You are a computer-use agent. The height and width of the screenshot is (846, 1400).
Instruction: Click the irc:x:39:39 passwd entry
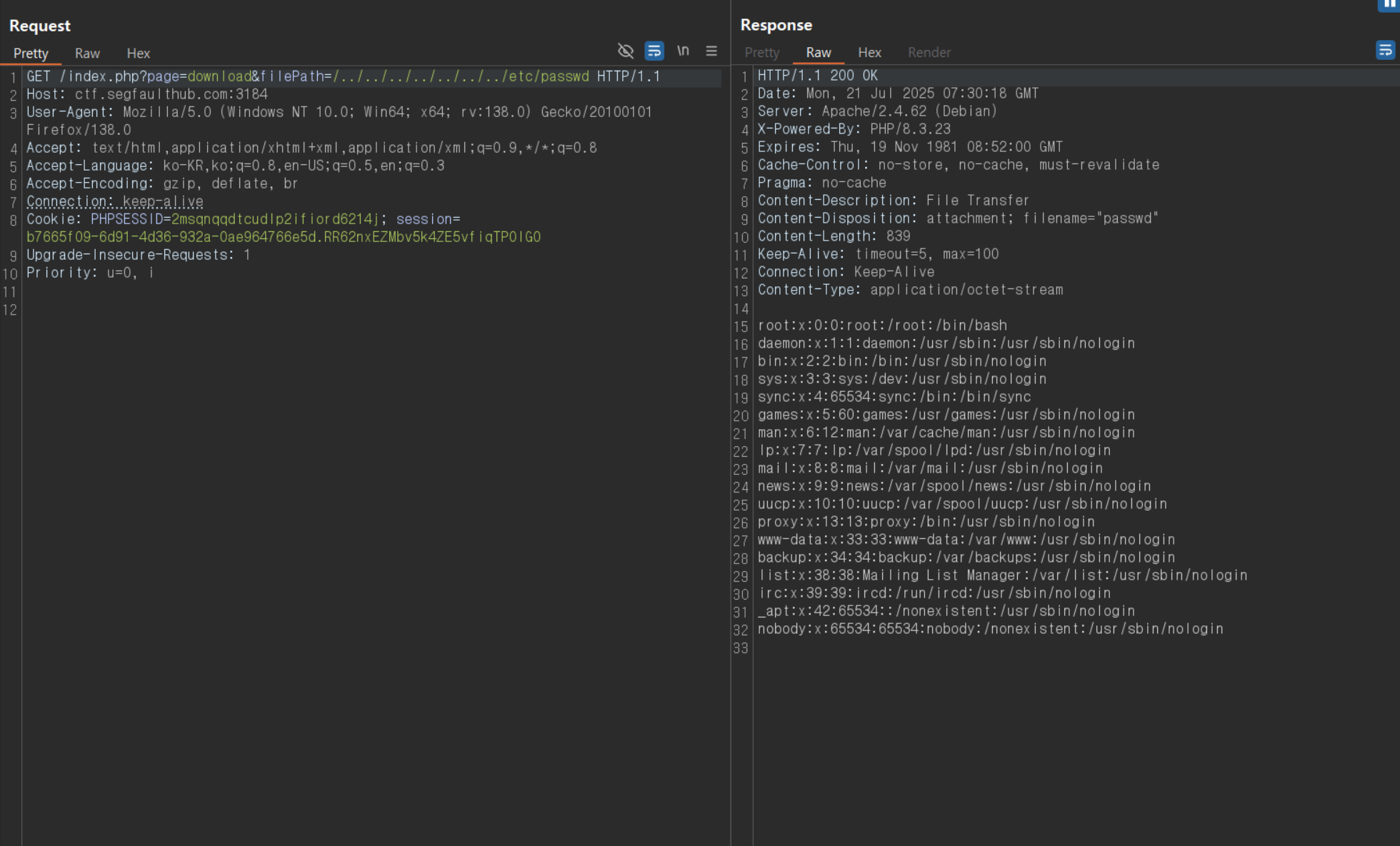(934, 593)
